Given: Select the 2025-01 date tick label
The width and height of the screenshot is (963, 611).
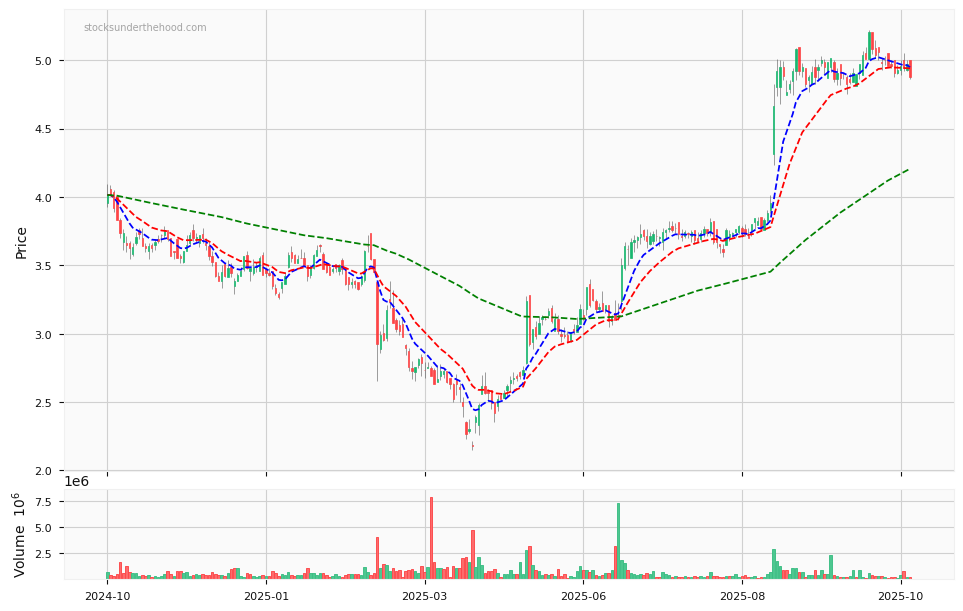Looking at the screenshot, I should 266,596.
